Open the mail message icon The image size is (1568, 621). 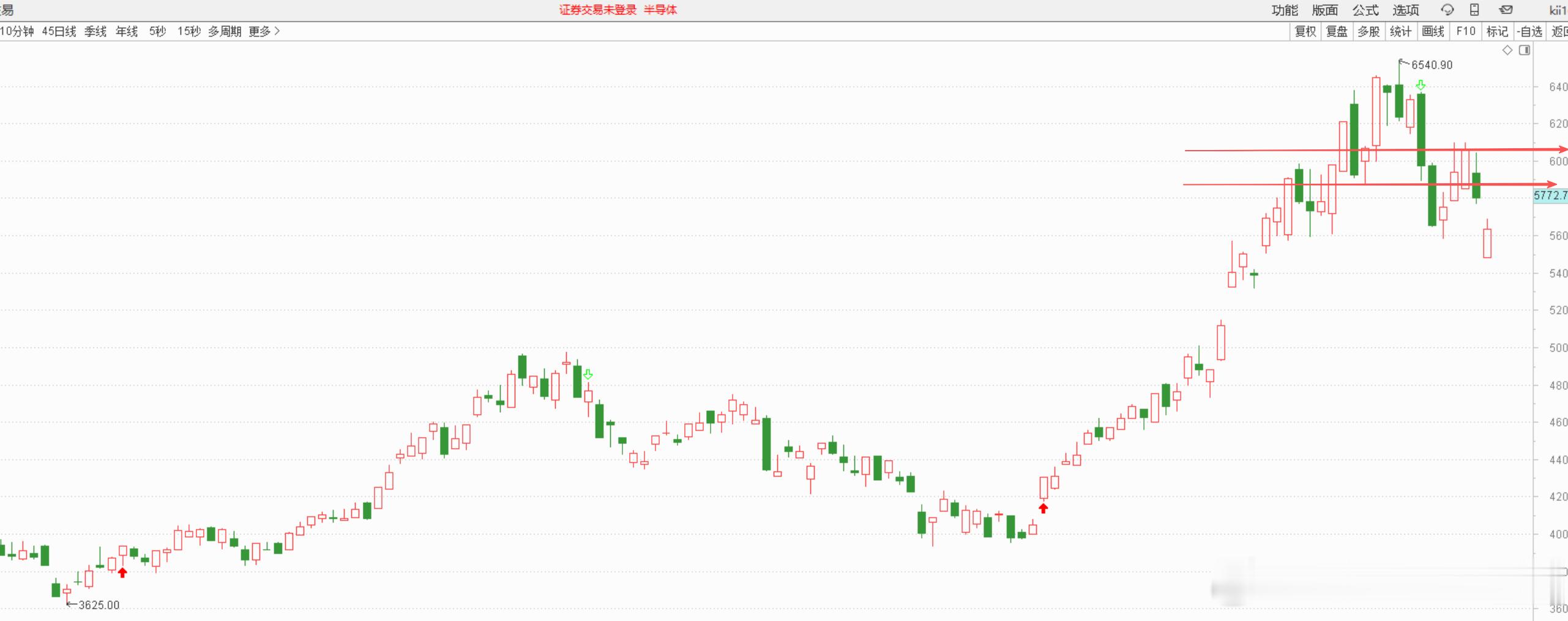click(x=1506, y=10)
